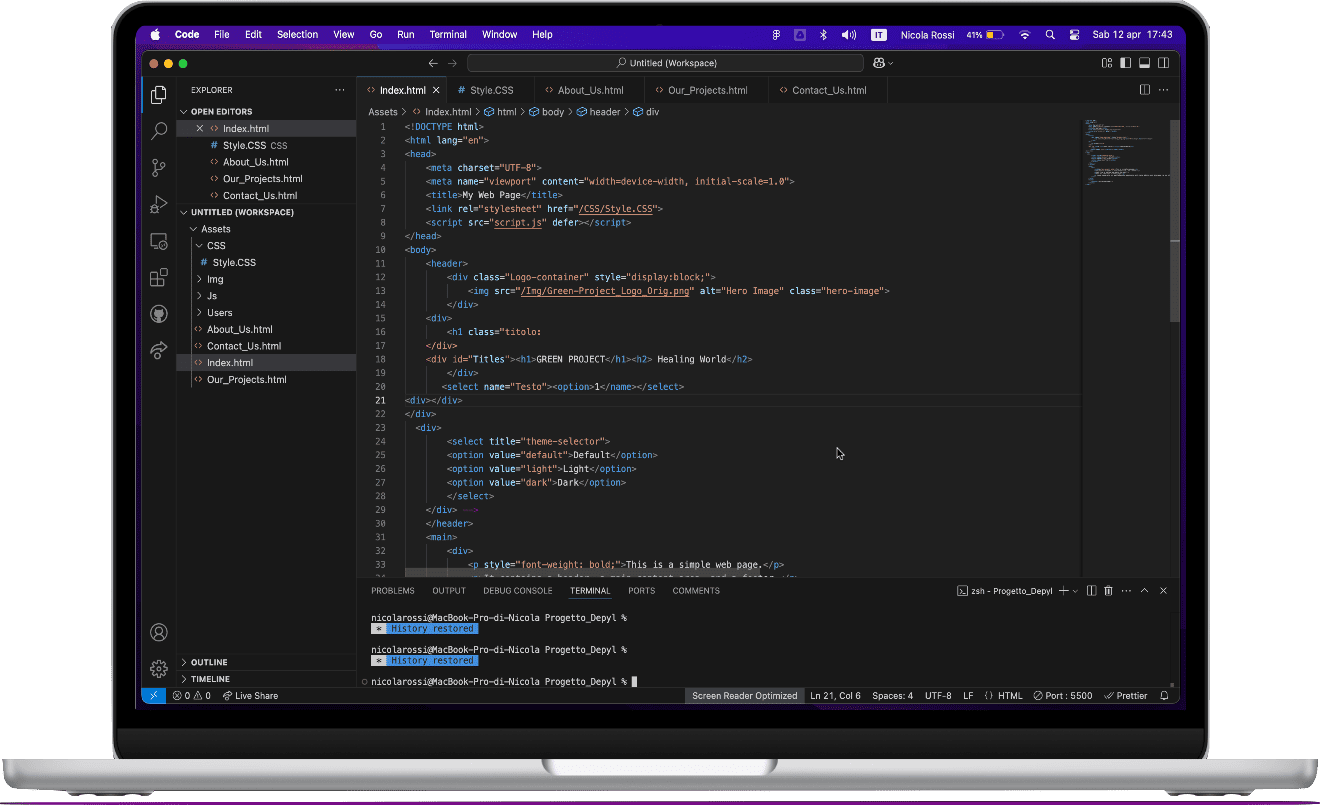This screenshot has height=805, width=1320.
Task: Split the terminal
Action: coord(1092,591)
